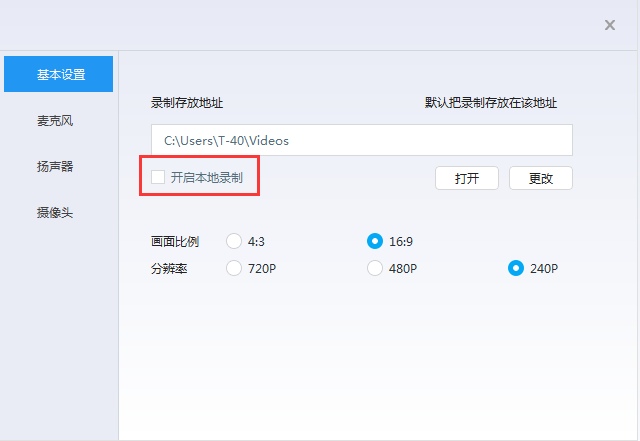Go to the 扬声器 settings tab
Screen dimensions: 640x441
[x=55, y=167]
